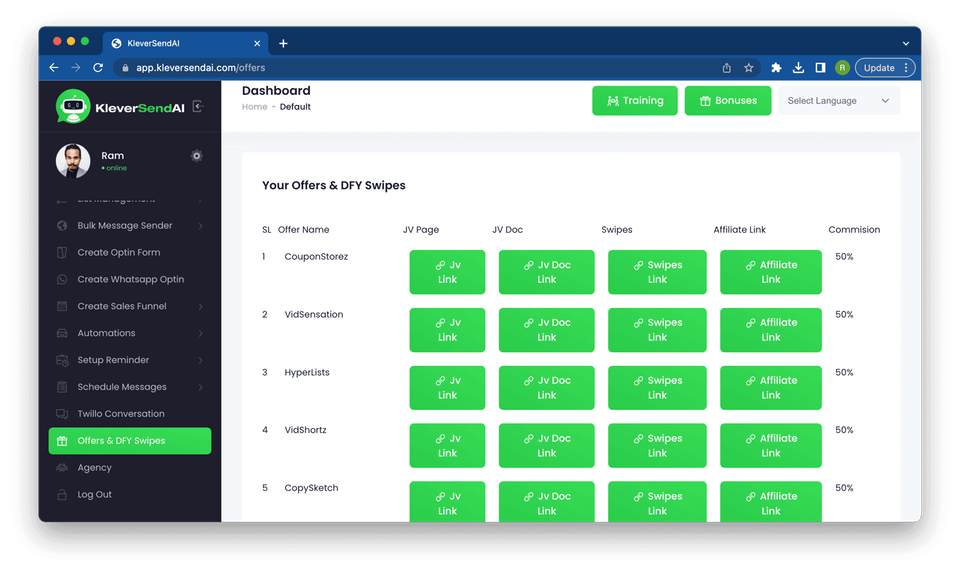Open Create Whatsapp Optin menu item
960x573 pixels.
(x=130, y=280)
